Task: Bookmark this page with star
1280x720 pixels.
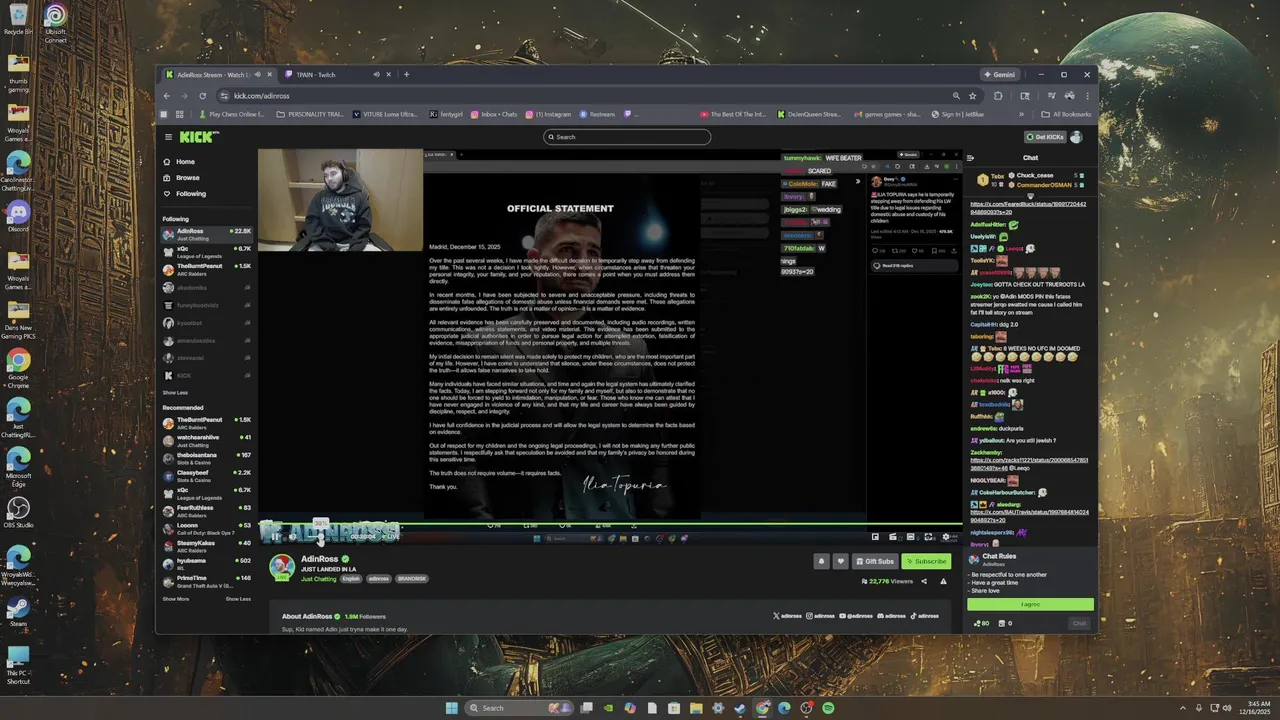Action: click(972, 96)
